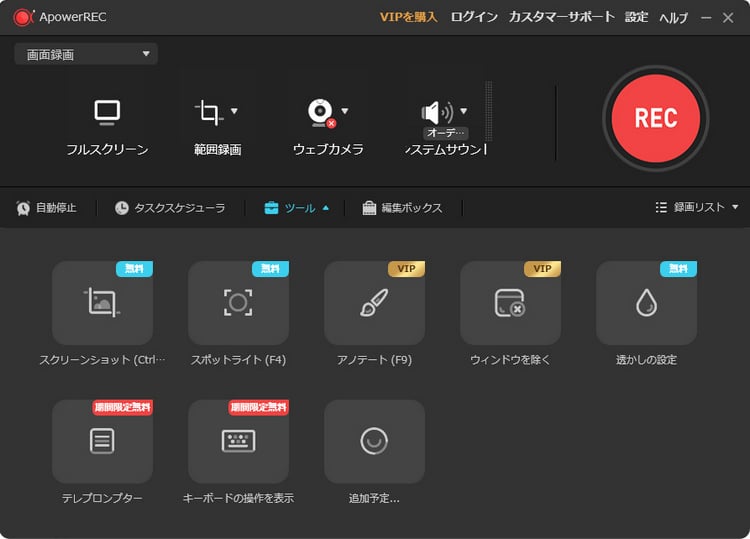Select フルスクリーン full screen mode icon

[107, 112]
